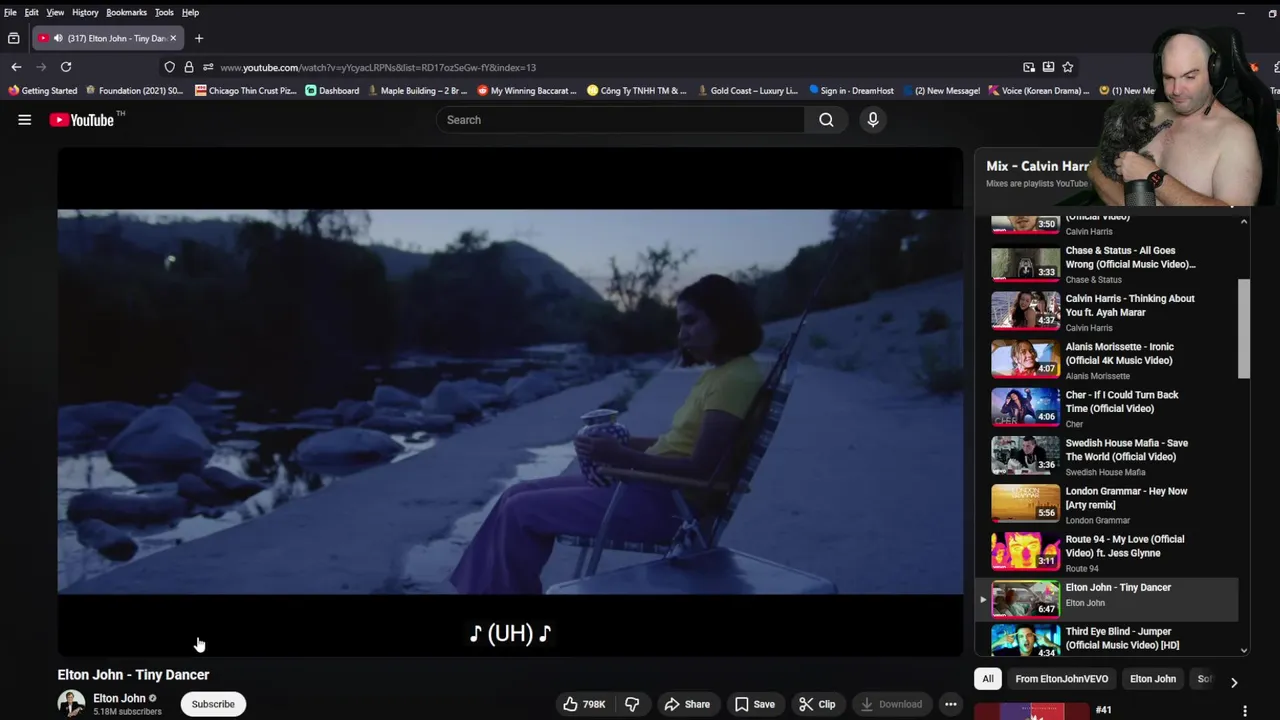Select the From EltonJohnVEVO chip
The image size is (1280, 720).
pos(1062,679)
